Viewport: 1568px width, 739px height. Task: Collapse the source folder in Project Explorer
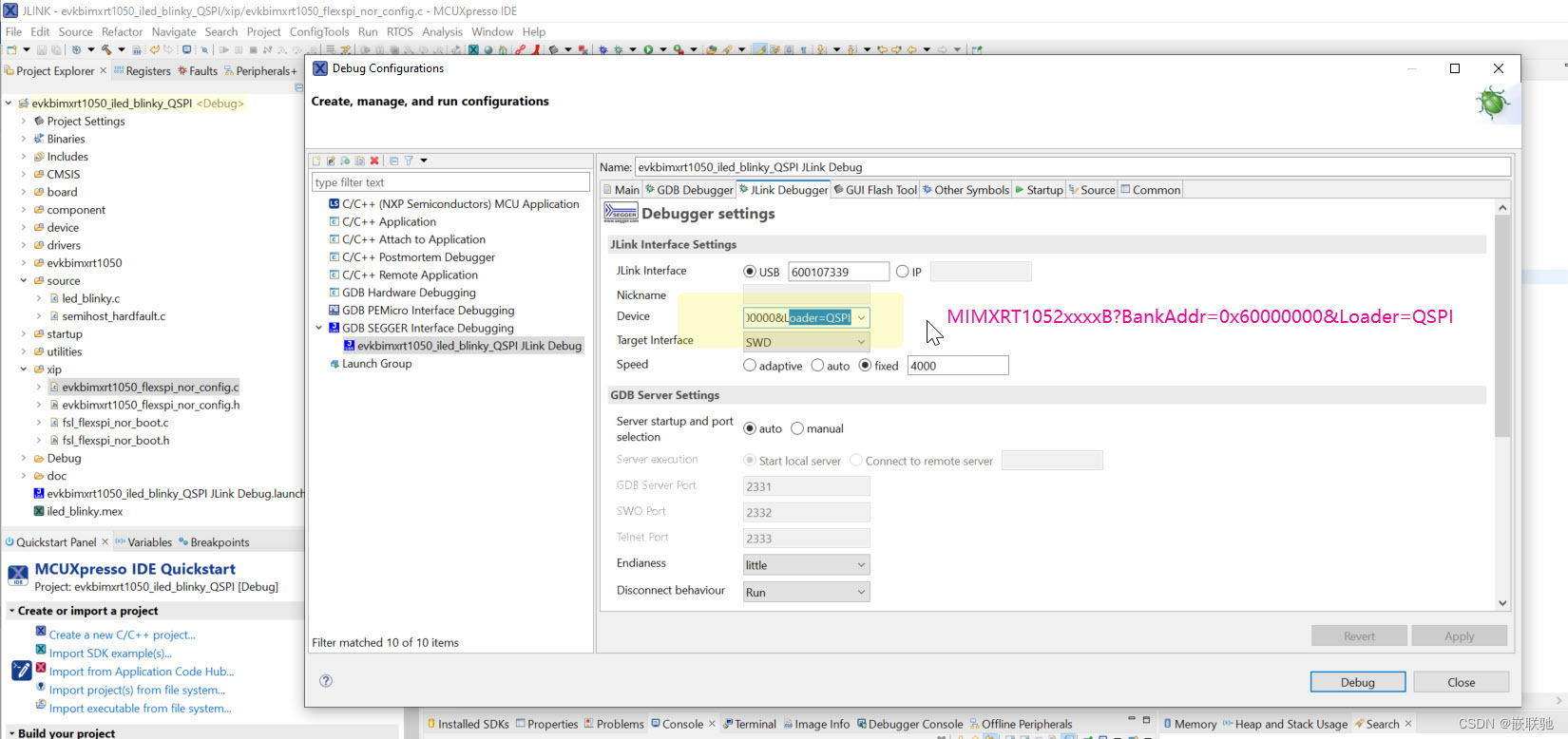(24, 281)
